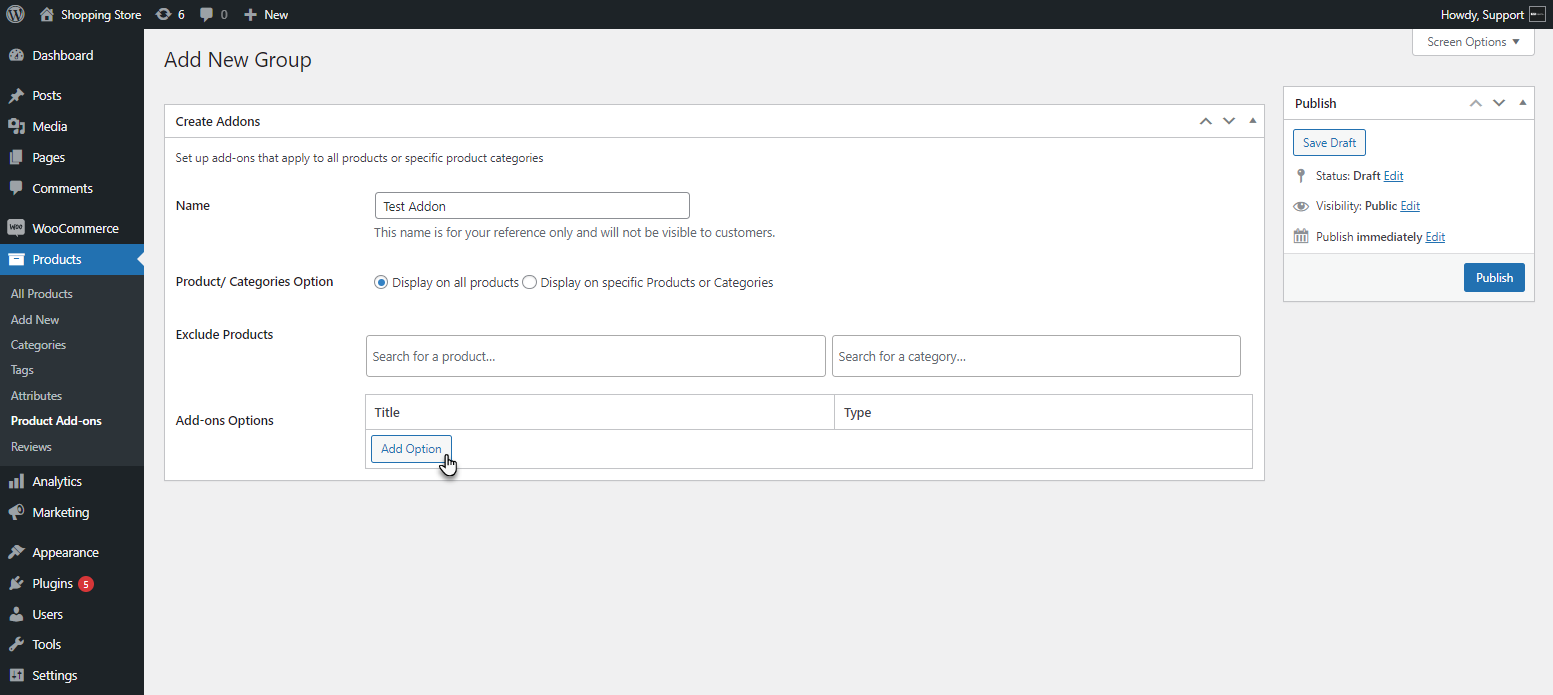Image resolution: width=1553 pixels, height=695 pixels.
Task: Open Product Add-ons submenu item
Action: tap(56, 421)
